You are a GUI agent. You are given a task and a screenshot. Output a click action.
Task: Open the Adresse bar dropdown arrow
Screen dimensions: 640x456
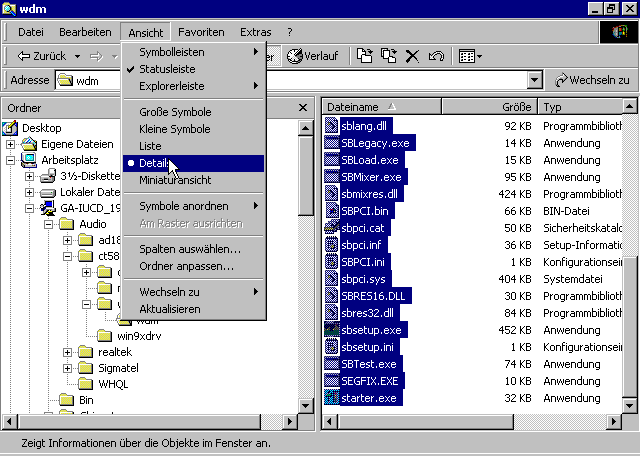[535, 80]
